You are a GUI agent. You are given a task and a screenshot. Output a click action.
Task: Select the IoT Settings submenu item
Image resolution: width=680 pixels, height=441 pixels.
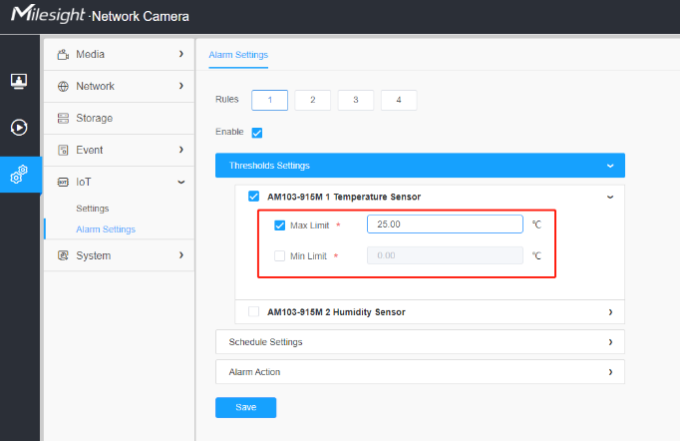[x=92, y=209]
